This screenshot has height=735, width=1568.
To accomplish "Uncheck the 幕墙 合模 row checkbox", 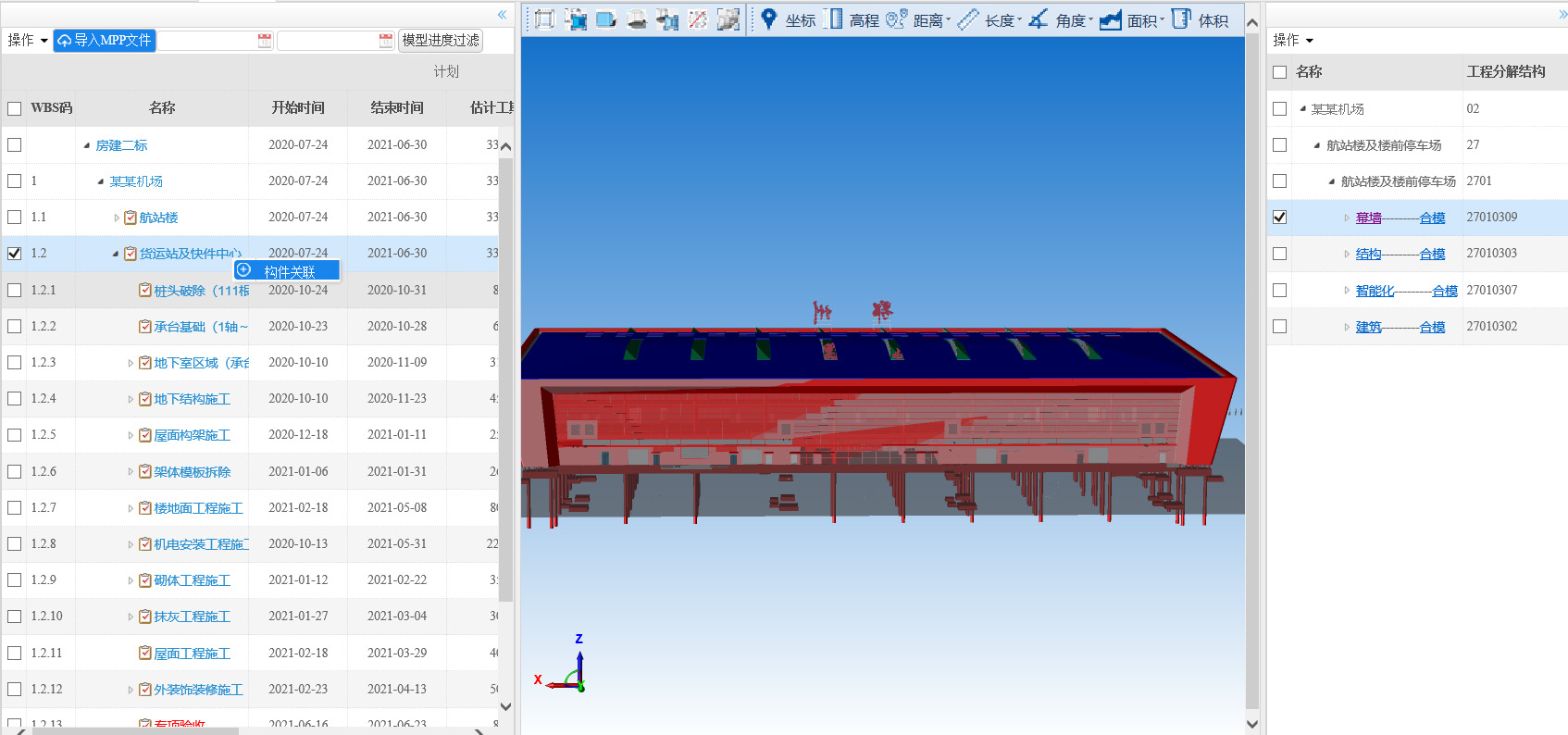I will (1279, 218).
